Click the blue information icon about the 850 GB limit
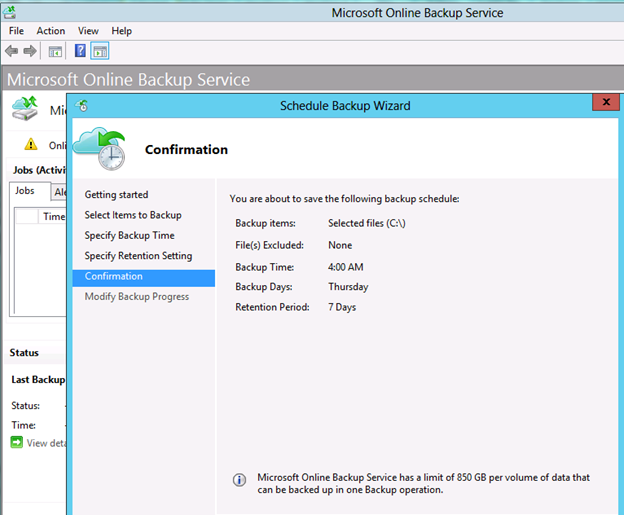Image resolution: width=624 pixels, height=515 pixels. click(239, 480)
